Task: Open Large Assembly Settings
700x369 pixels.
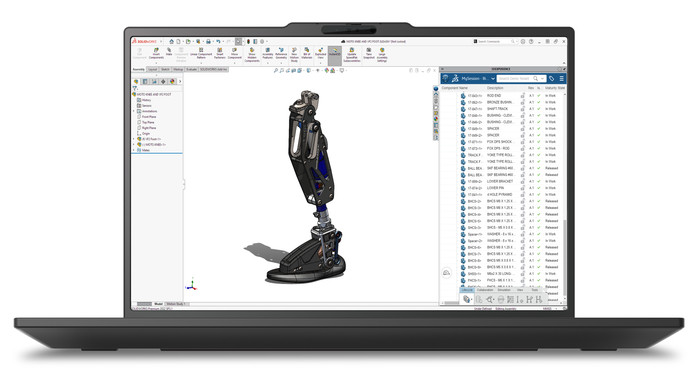Action: click(382, 54)
